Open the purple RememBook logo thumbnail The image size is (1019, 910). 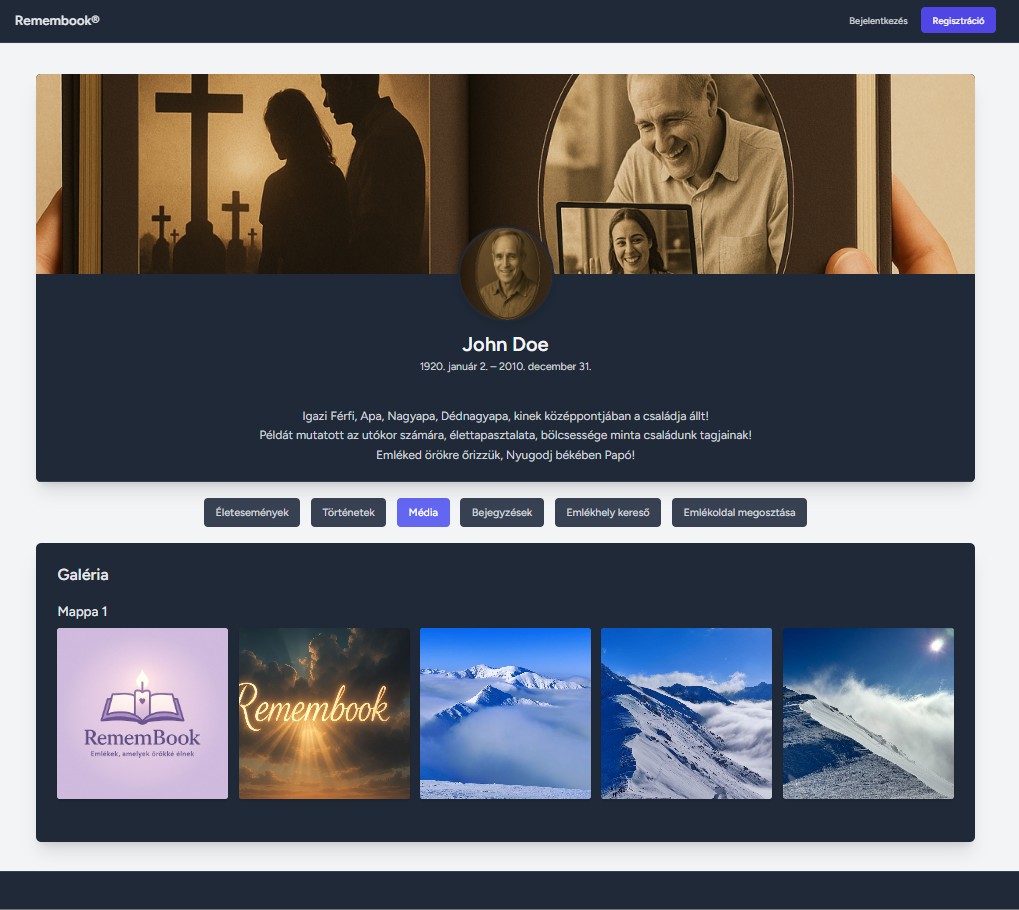coord(142,713)
